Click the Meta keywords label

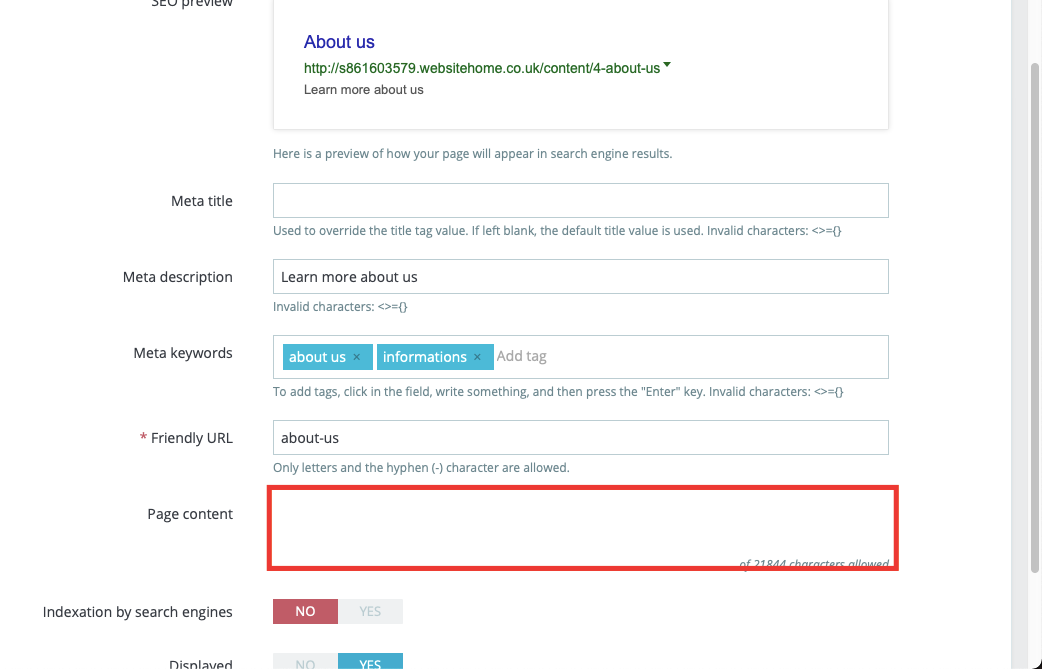[183, 353]
